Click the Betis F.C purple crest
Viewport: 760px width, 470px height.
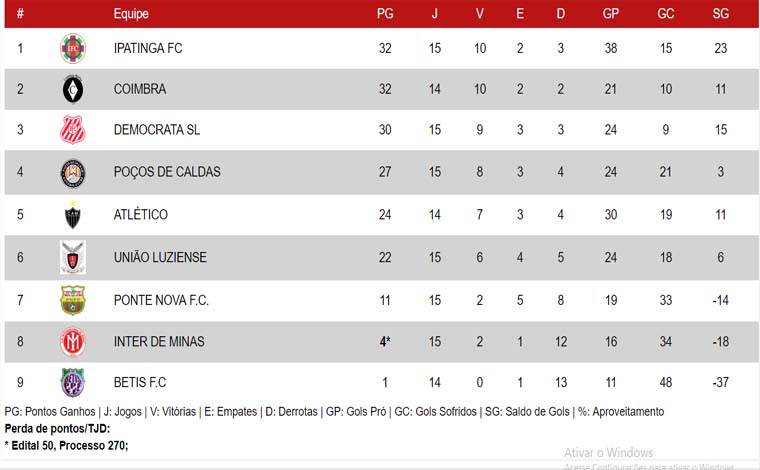pos(73,382)
